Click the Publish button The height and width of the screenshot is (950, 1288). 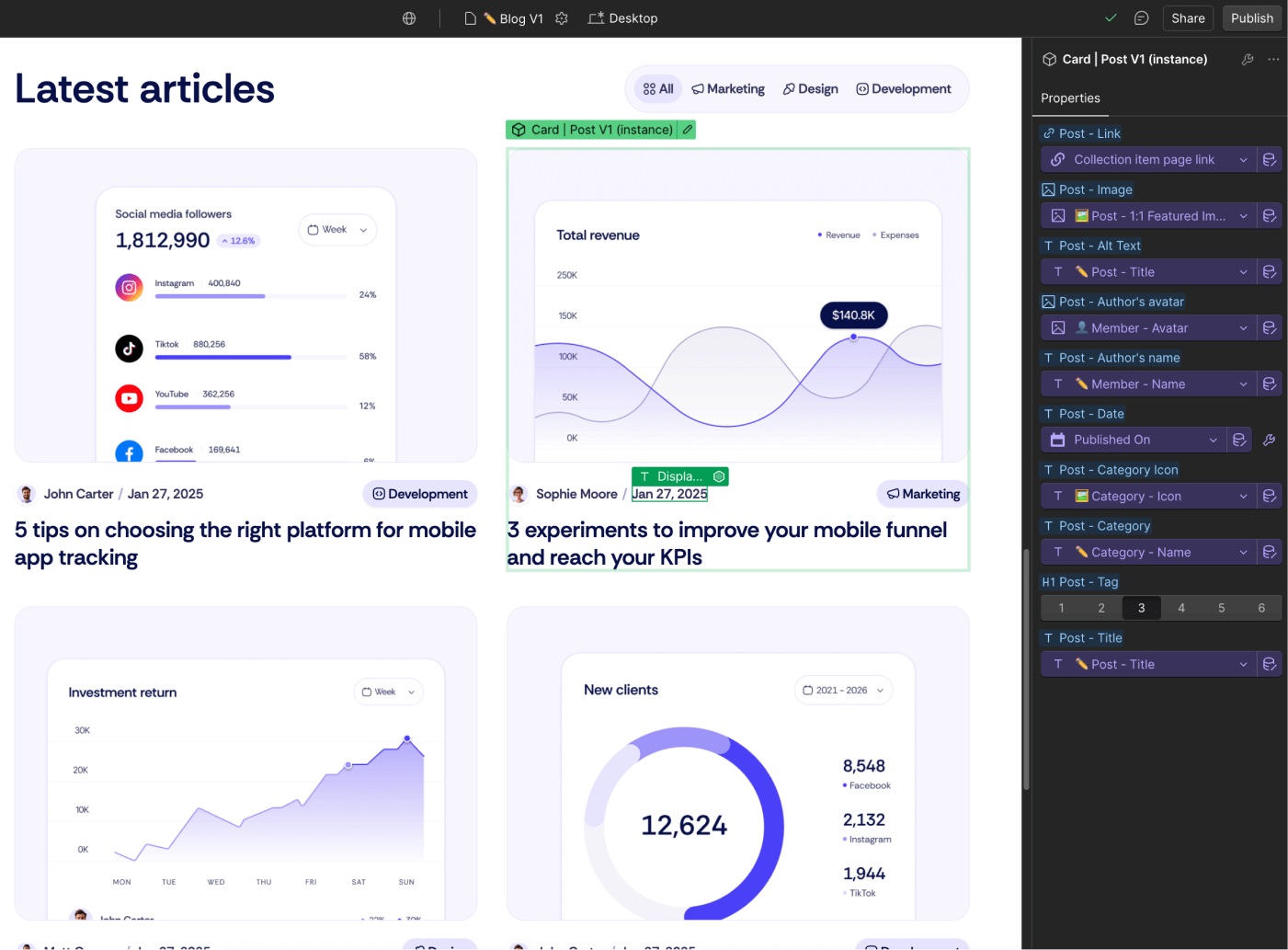click(x=1251, y=17)
